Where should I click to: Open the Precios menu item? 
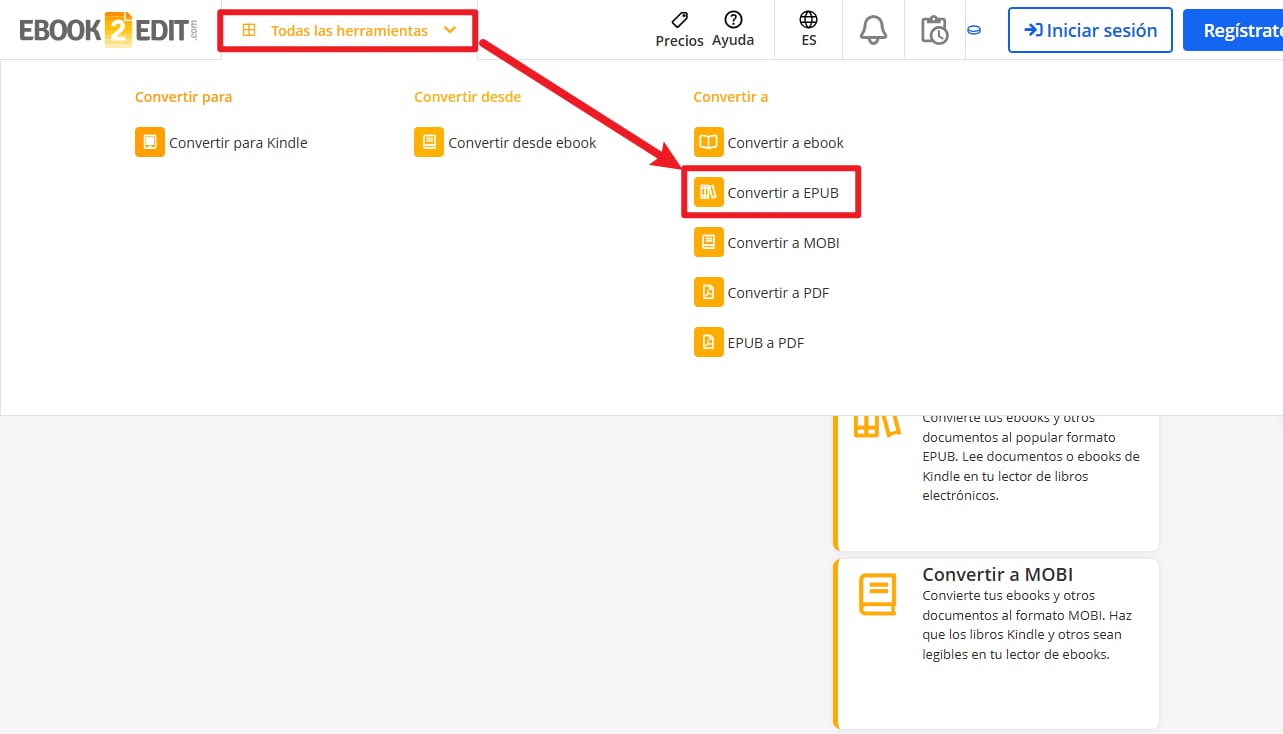(679, 30)
